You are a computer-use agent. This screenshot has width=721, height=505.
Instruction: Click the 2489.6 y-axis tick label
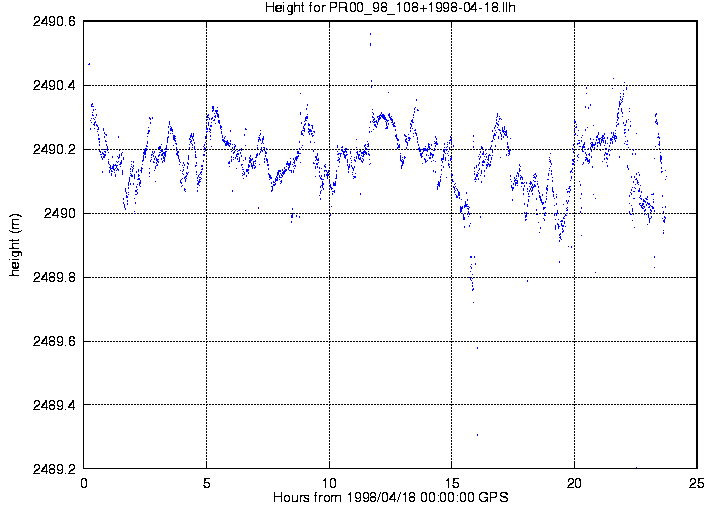[x=55, y=341]
